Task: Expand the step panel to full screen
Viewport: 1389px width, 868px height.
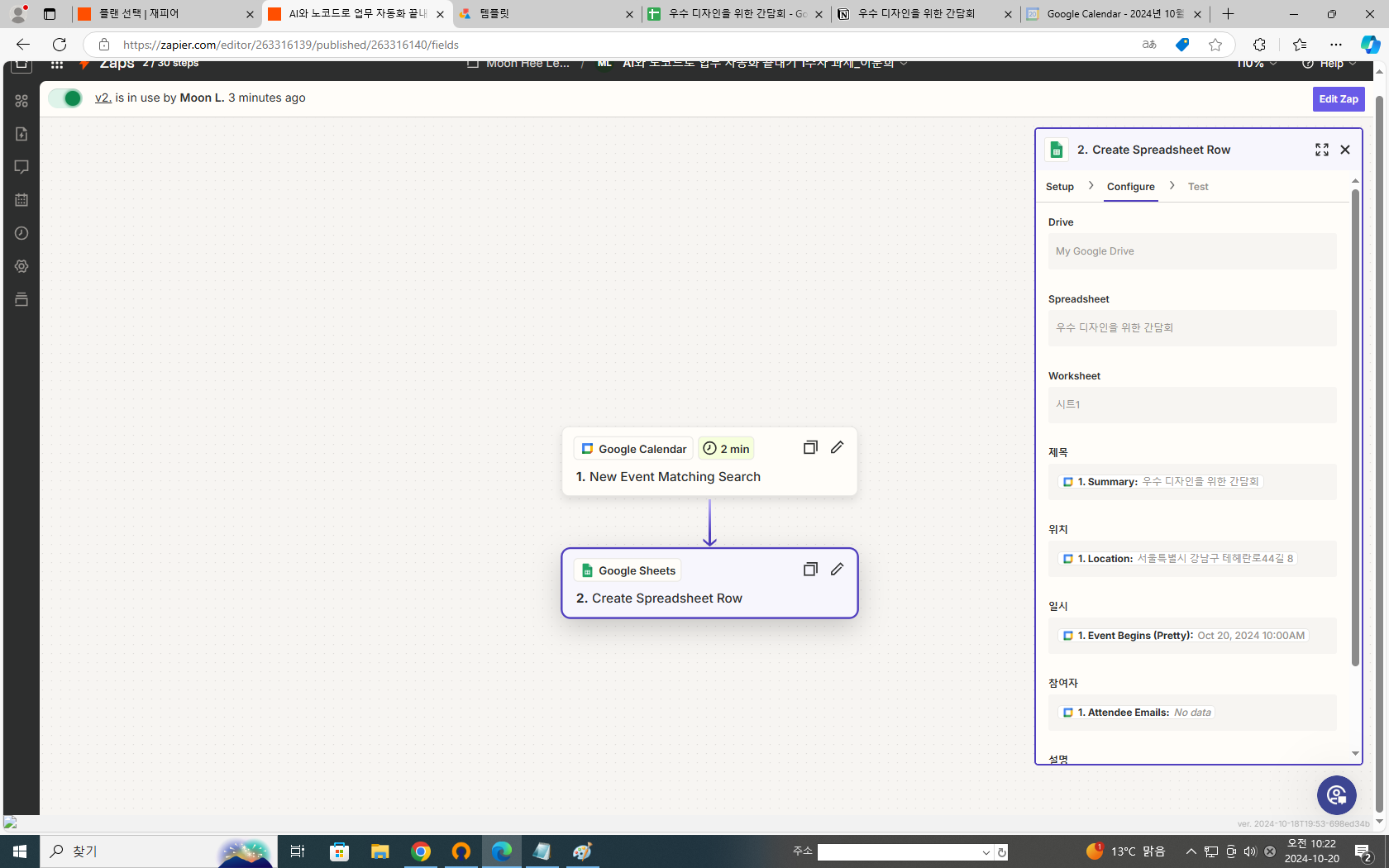Action: click(x=1322, y=150)
